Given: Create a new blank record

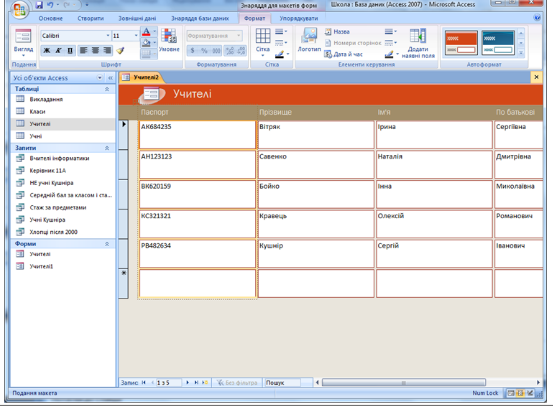Looking at the screenshot, I should (205, 383).
